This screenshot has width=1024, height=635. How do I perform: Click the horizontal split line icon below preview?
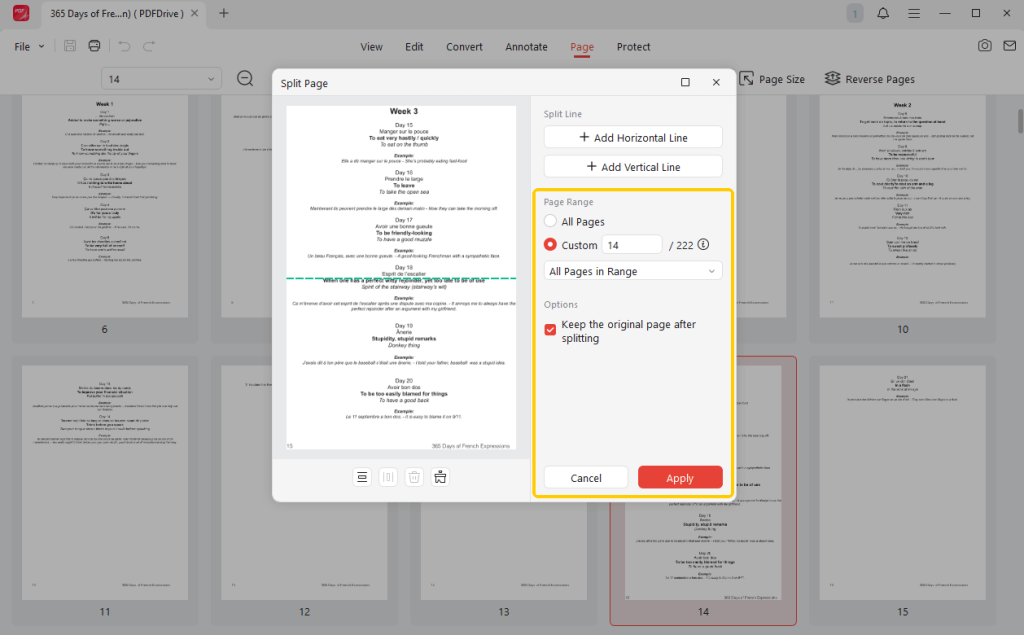(362, 477)
